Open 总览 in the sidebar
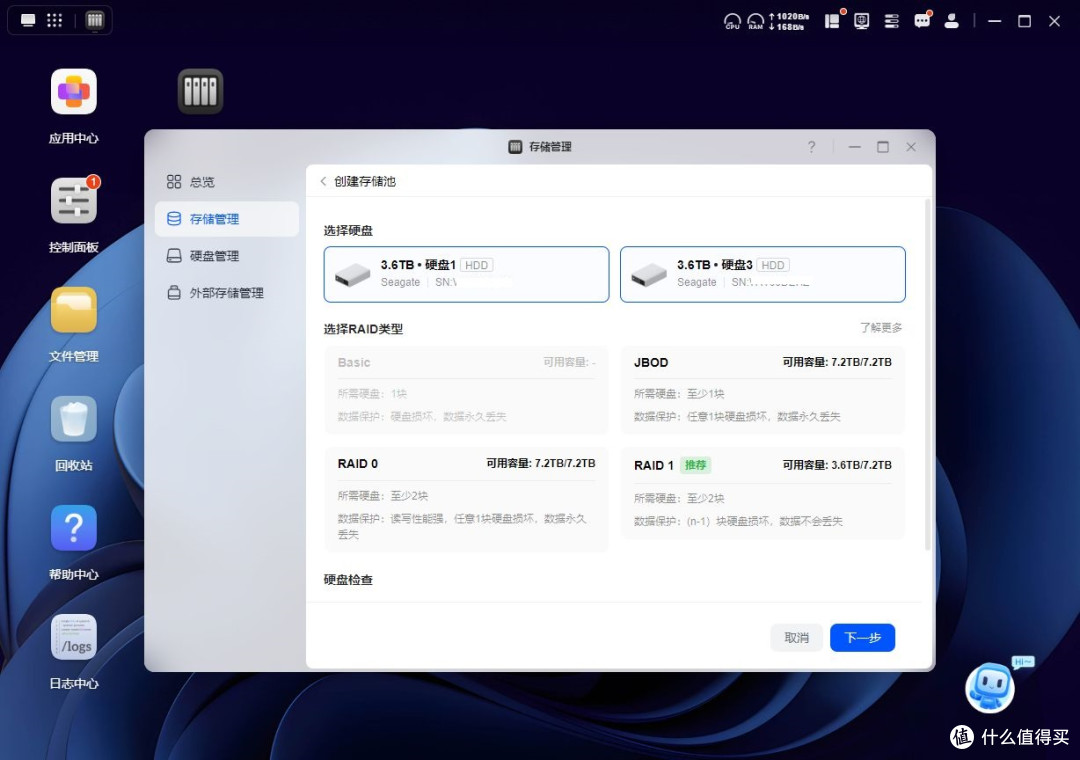 (x=227, y=182)
